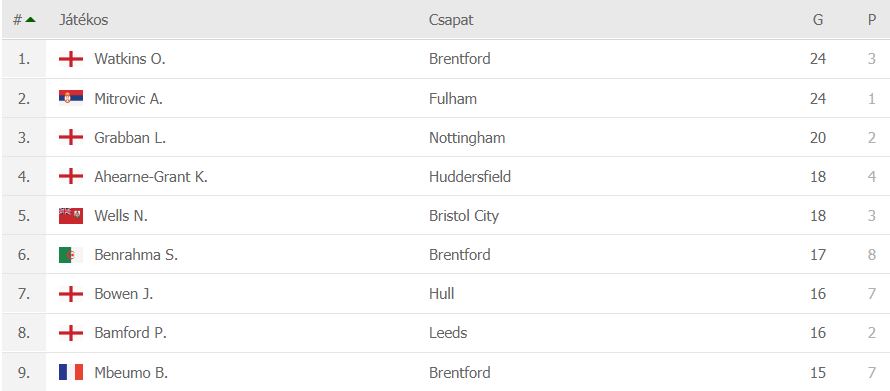Open Fulham team page
Screen dimensions: 890x391
pyautogui.click(x=453, y=99)
